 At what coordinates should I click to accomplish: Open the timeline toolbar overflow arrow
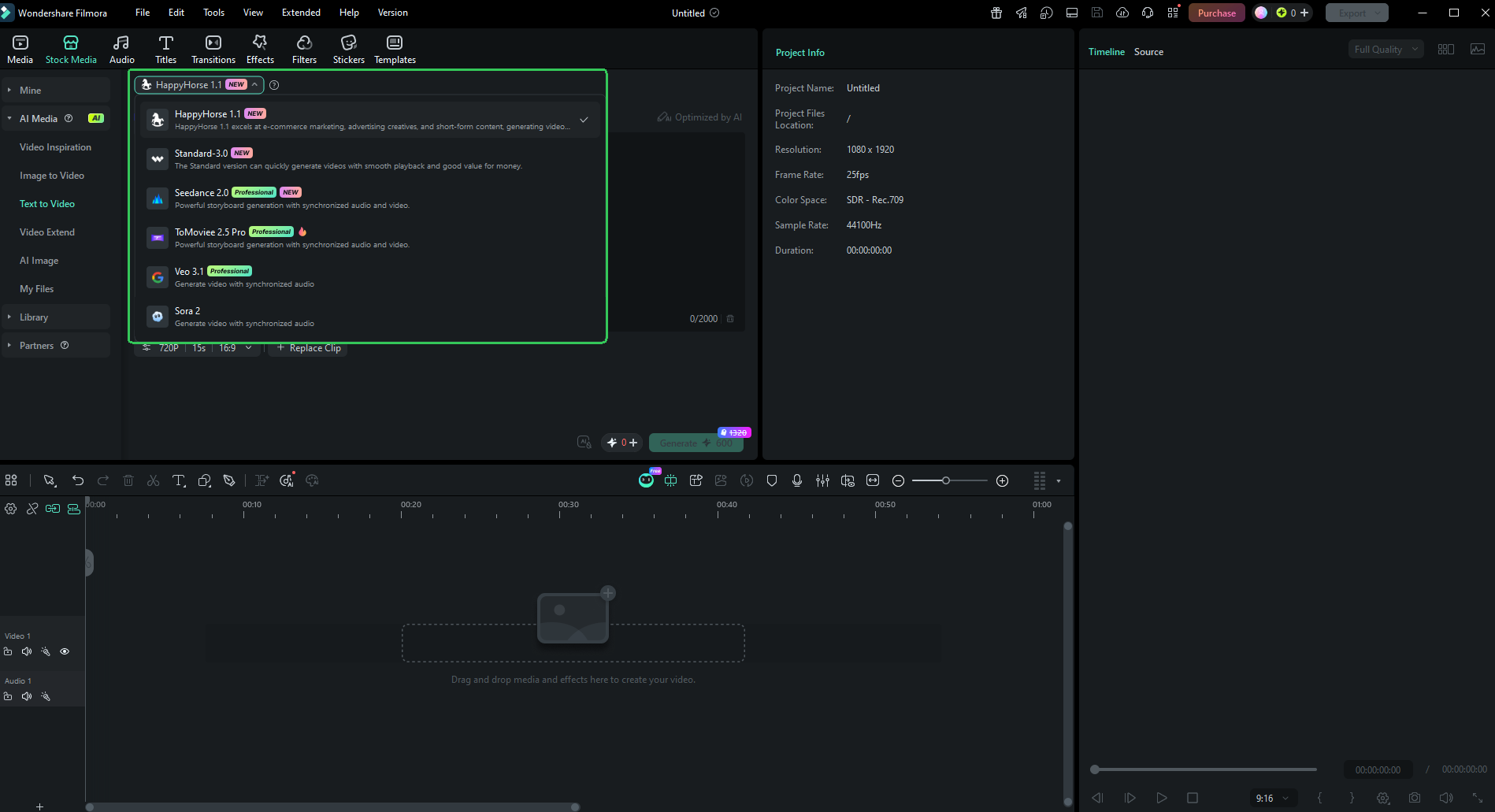pos(1059,480)
